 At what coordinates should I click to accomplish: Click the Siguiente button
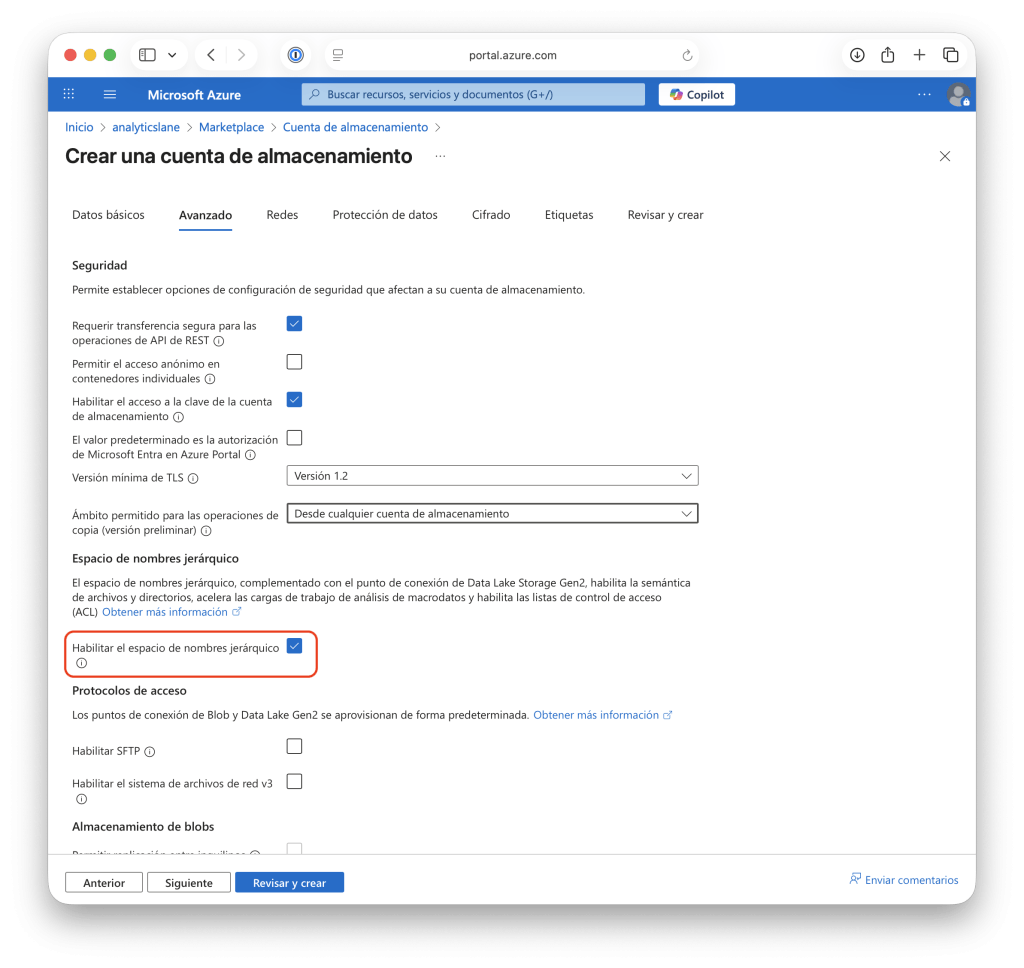coord(189,883)
